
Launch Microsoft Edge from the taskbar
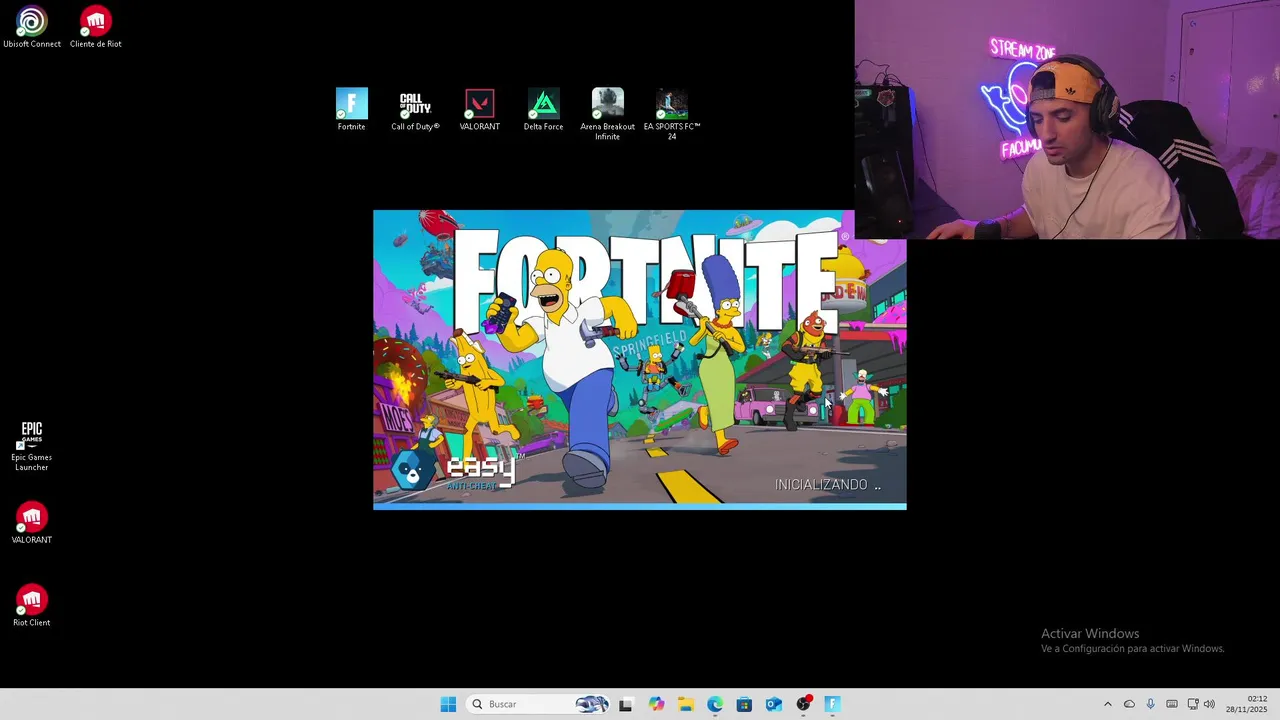click(x=715, y=704)
